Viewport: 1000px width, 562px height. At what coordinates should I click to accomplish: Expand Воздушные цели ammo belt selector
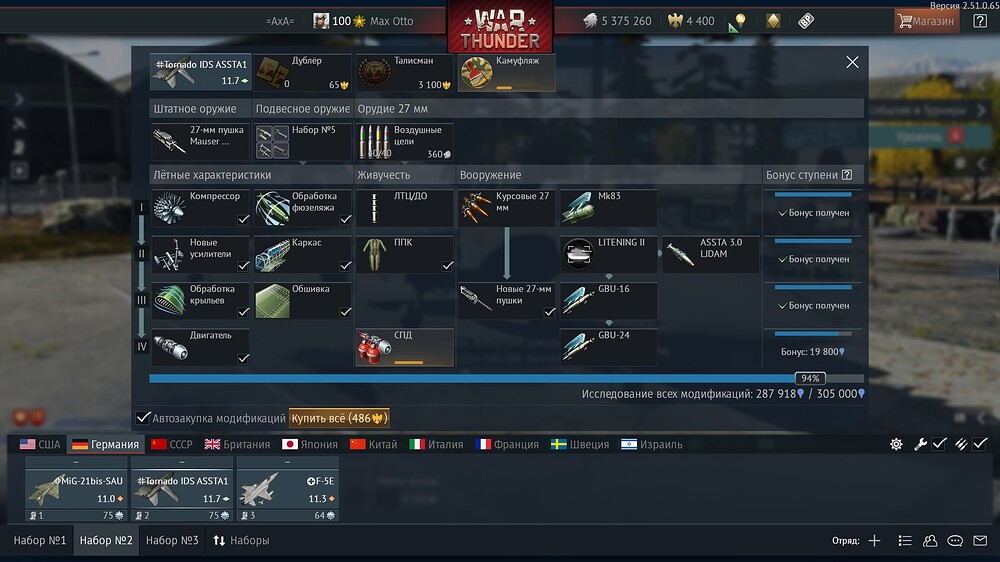404,142
